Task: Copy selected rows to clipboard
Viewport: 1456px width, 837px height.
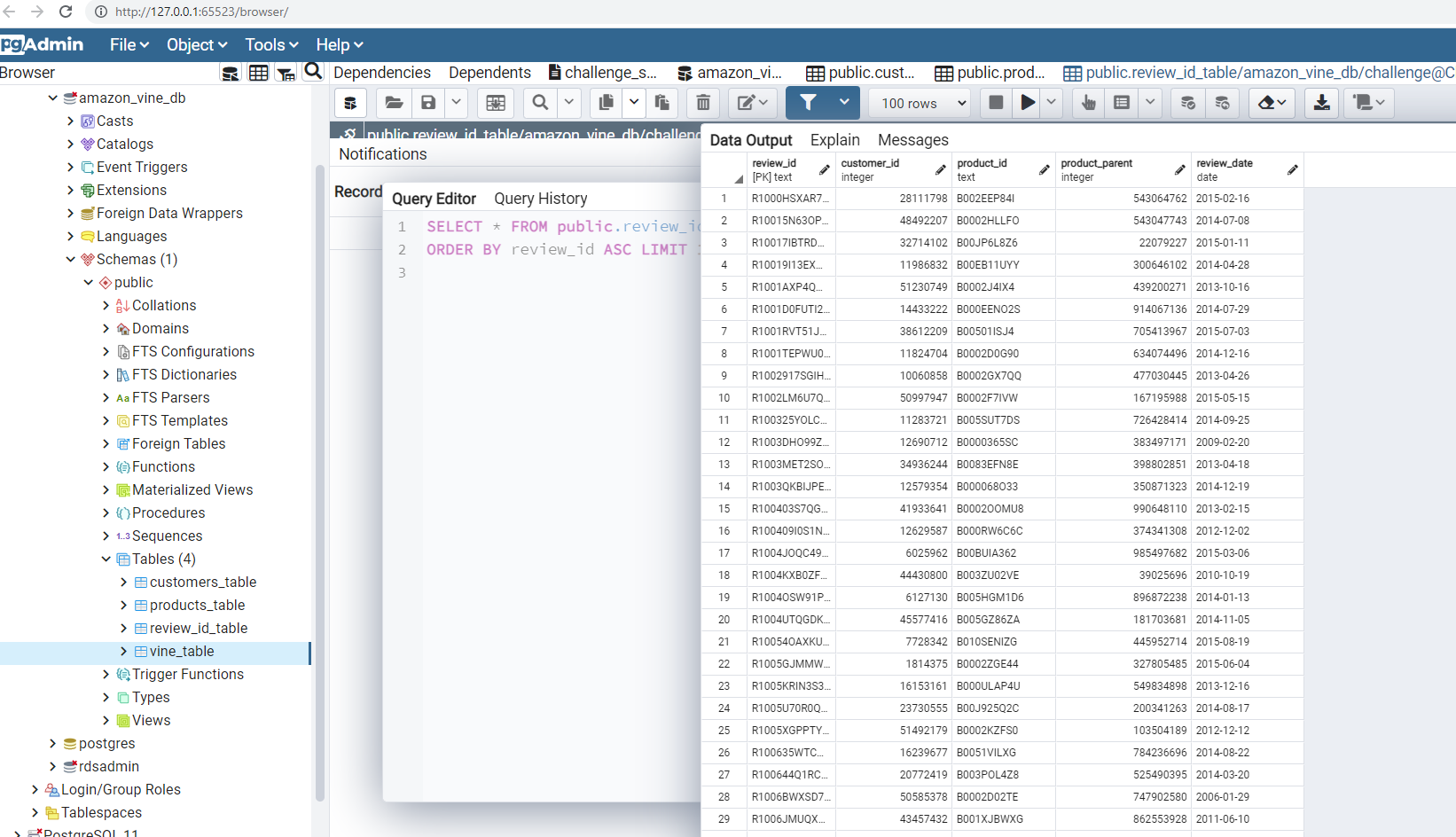Action: click(607, 103)
